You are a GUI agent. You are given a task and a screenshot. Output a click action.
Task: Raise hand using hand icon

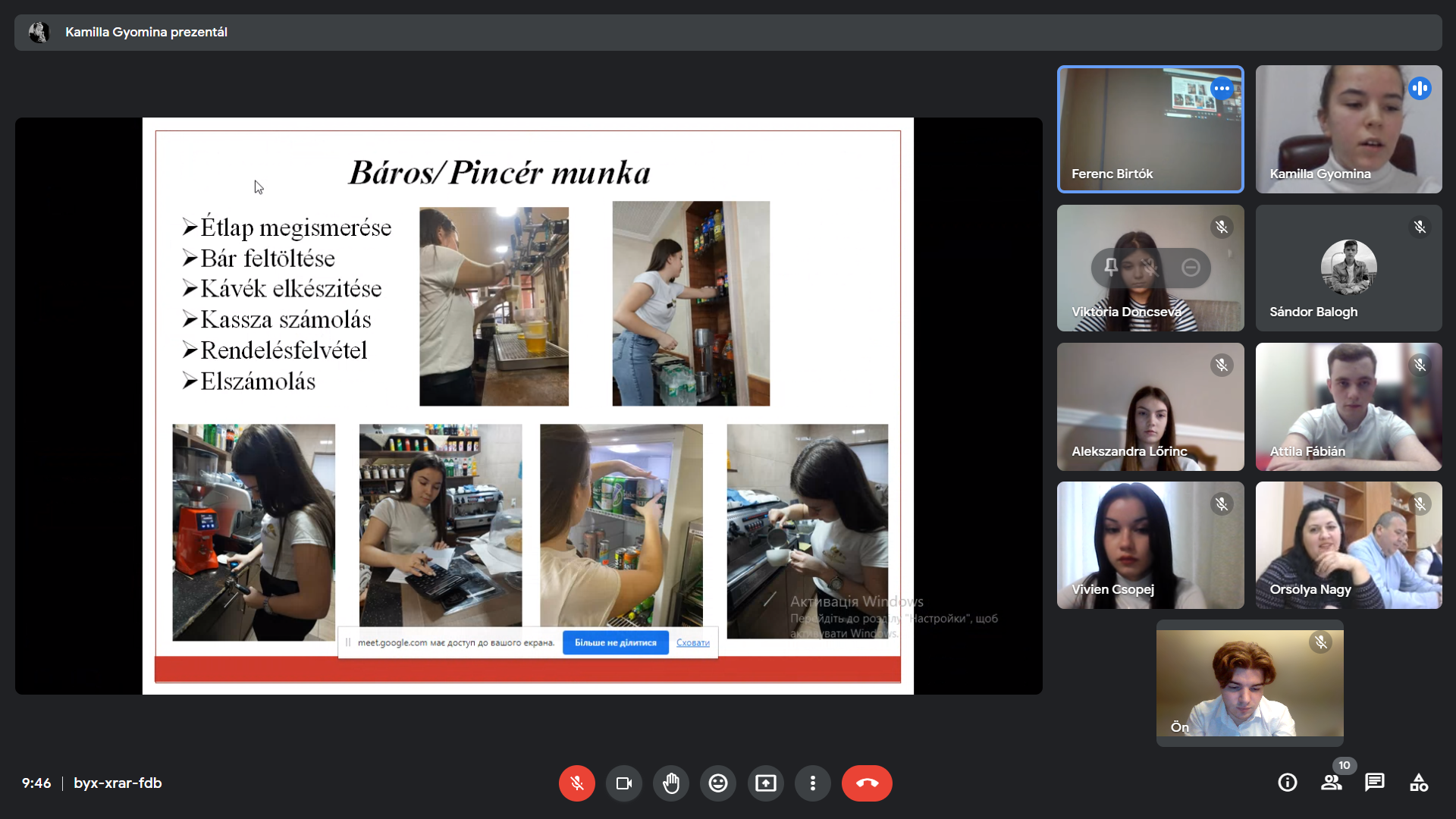pos(671,783)
